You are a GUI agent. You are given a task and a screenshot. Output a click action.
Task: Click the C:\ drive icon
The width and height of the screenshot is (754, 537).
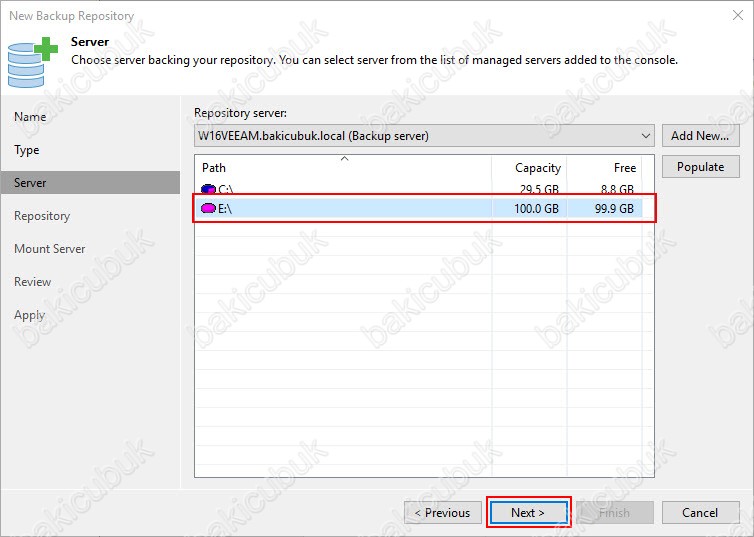pyautogui.click(x=208, y=189)
